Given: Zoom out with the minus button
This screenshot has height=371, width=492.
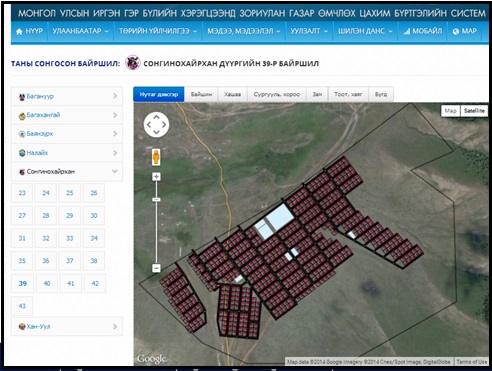Looking at the screenshot, I should click(x=156, y=268).
